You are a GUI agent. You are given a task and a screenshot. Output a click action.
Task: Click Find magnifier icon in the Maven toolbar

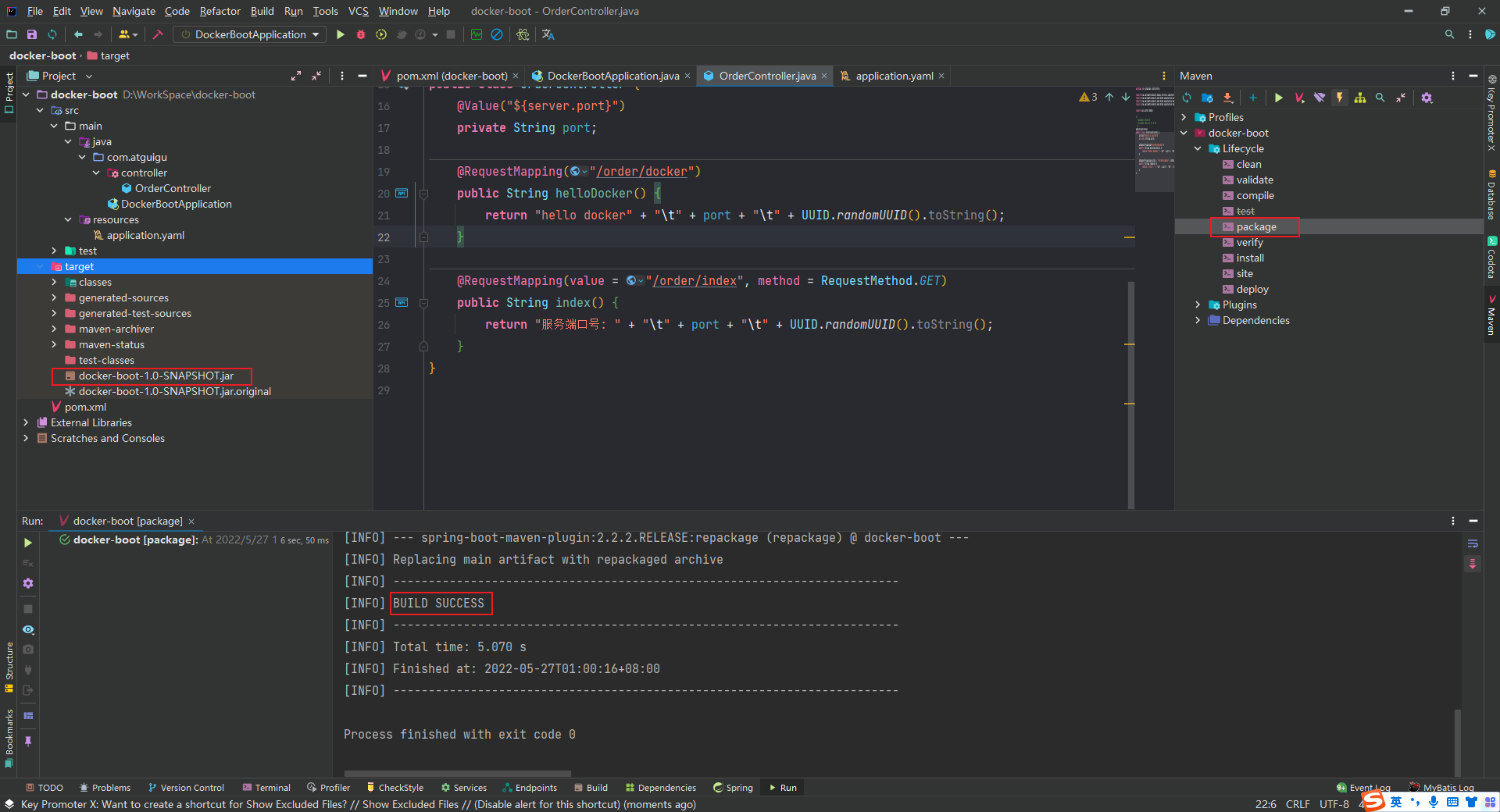[1380, 98]
